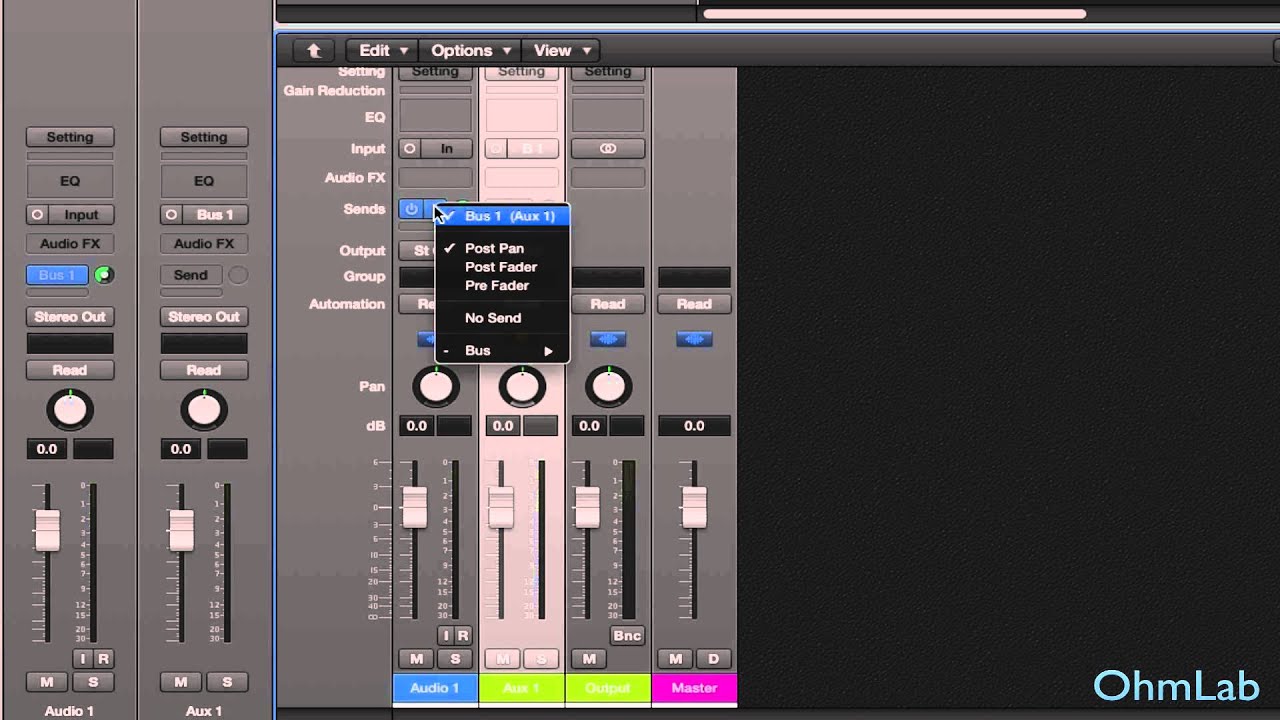Click the Pan knob on Output strip
The width and height of the screenshot is (1280, 720).
pos(608,386)
